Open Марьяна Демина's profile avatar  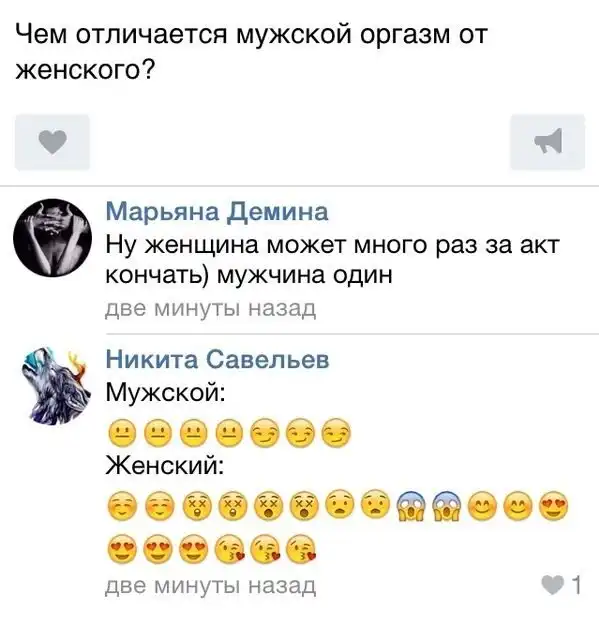52,238
